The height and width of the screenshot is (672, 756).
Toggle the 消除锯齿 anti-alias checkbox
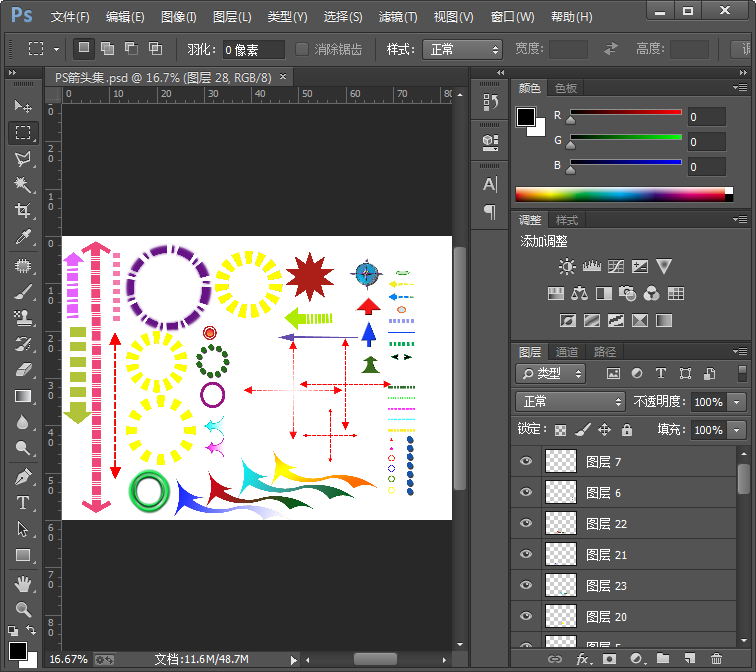tap(303, 49)
